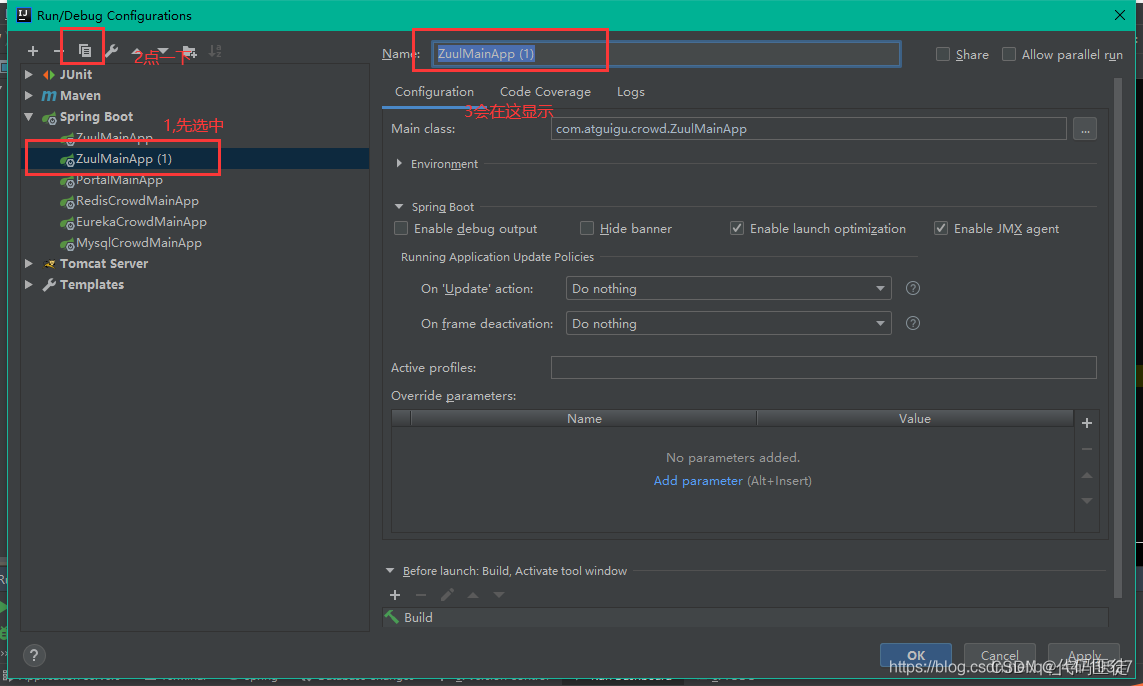
Task: Select first ZuulMainApp configuration
Action: point(195,137)
